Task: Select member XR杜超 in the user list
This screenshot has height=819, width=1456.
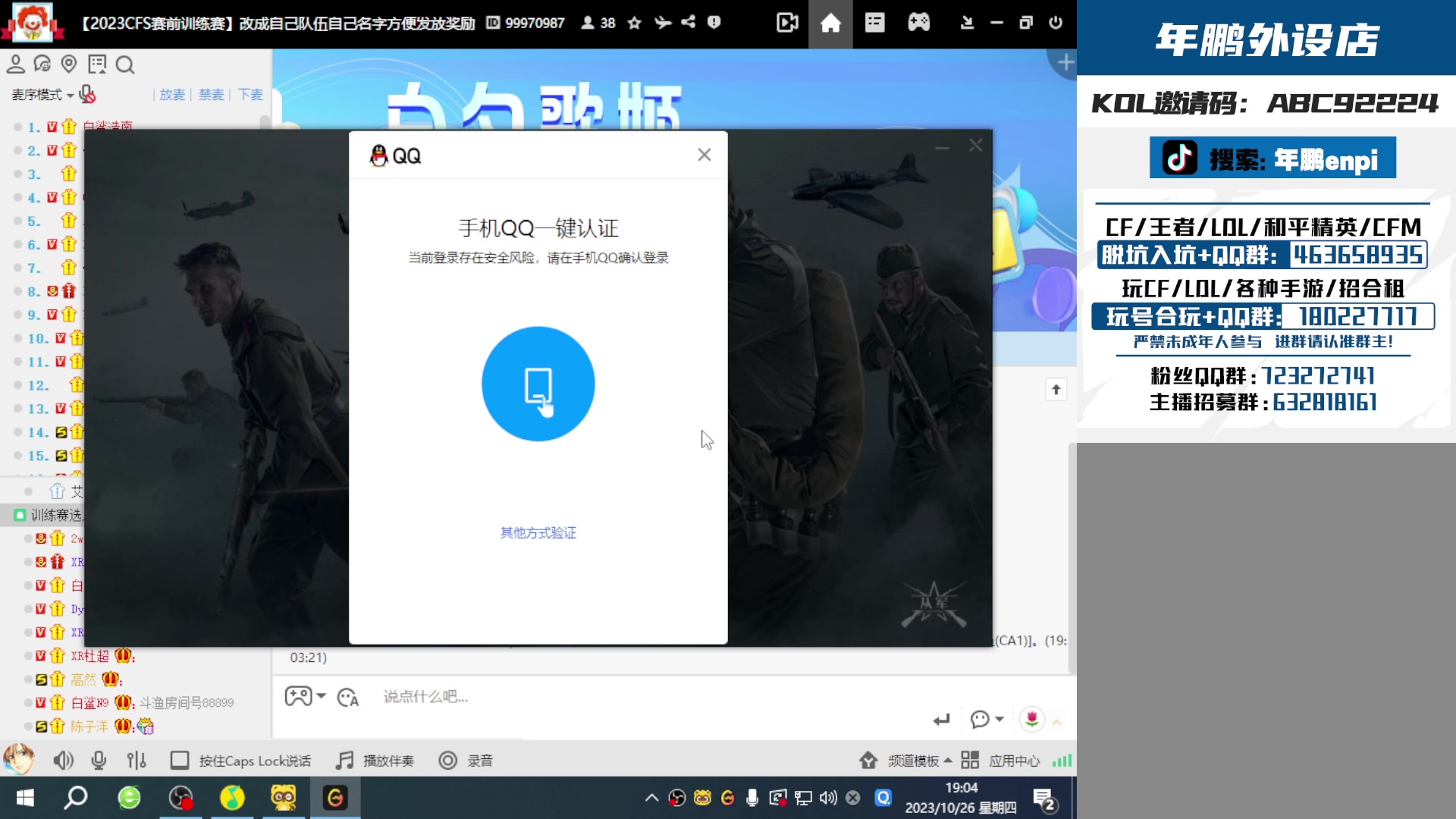Action: pyautogui.click(x=90, y=656)
